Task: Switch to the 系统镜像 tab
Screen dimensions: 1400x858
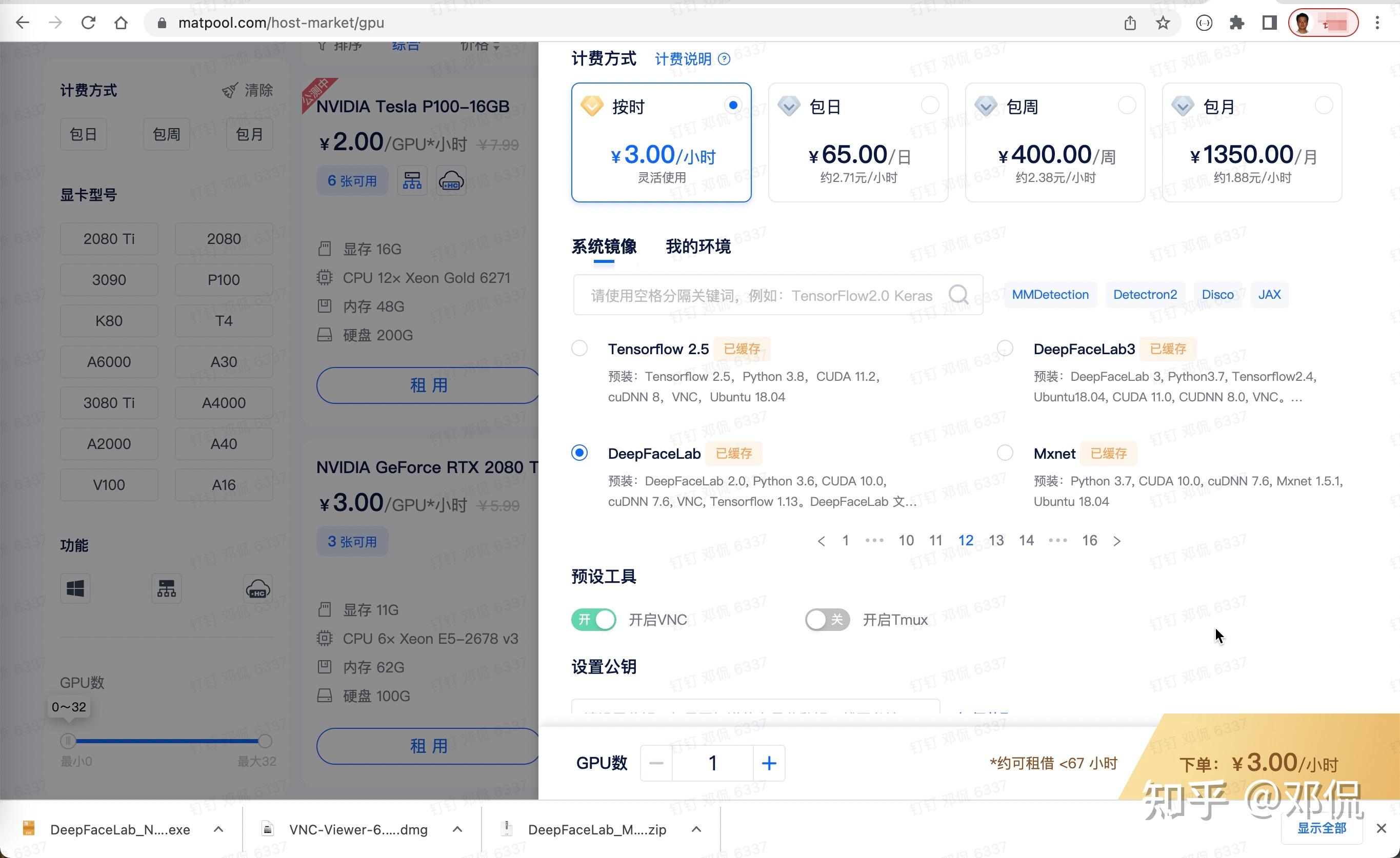Action: [604, 247]
